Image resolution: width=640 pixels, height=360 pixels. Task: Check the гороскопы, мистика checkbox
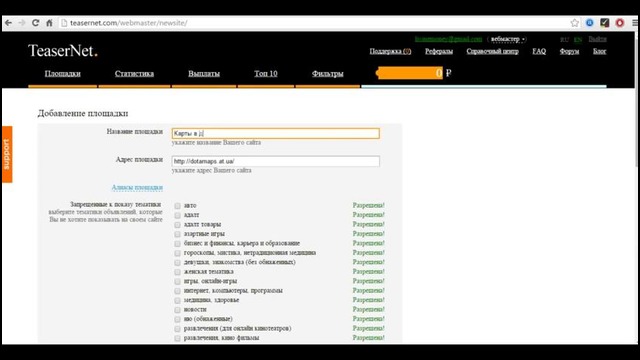point(178,253)
